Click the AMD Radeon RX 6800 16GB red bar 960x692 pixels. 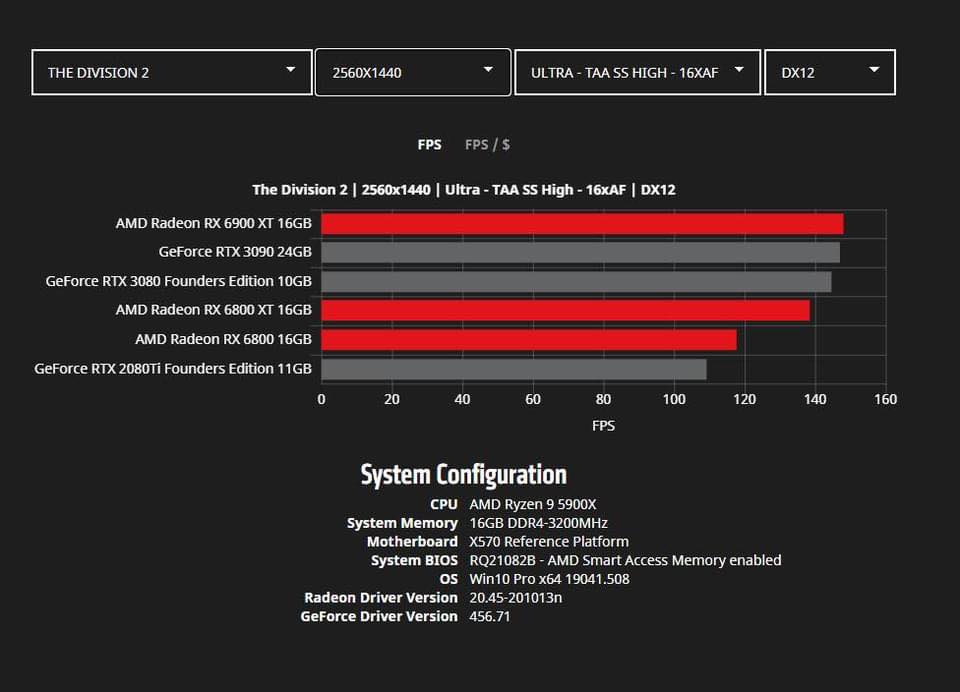pyautogui.click(x=529, y=340)
